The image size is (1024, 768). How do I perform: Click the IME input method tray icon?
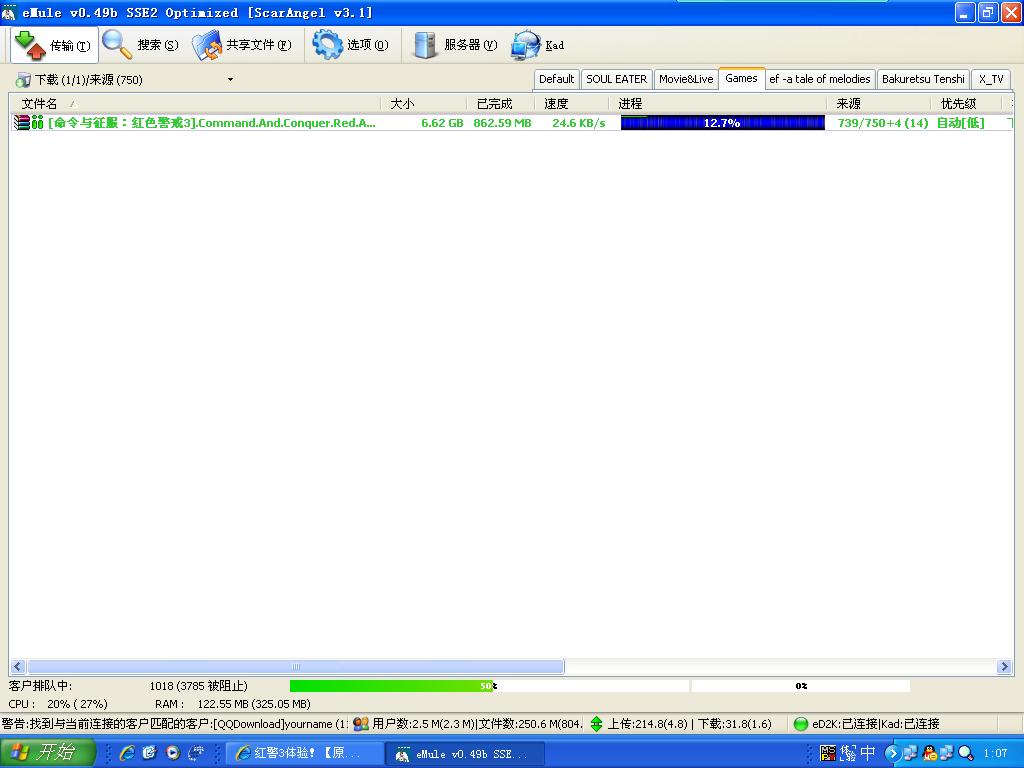[848, 753]
